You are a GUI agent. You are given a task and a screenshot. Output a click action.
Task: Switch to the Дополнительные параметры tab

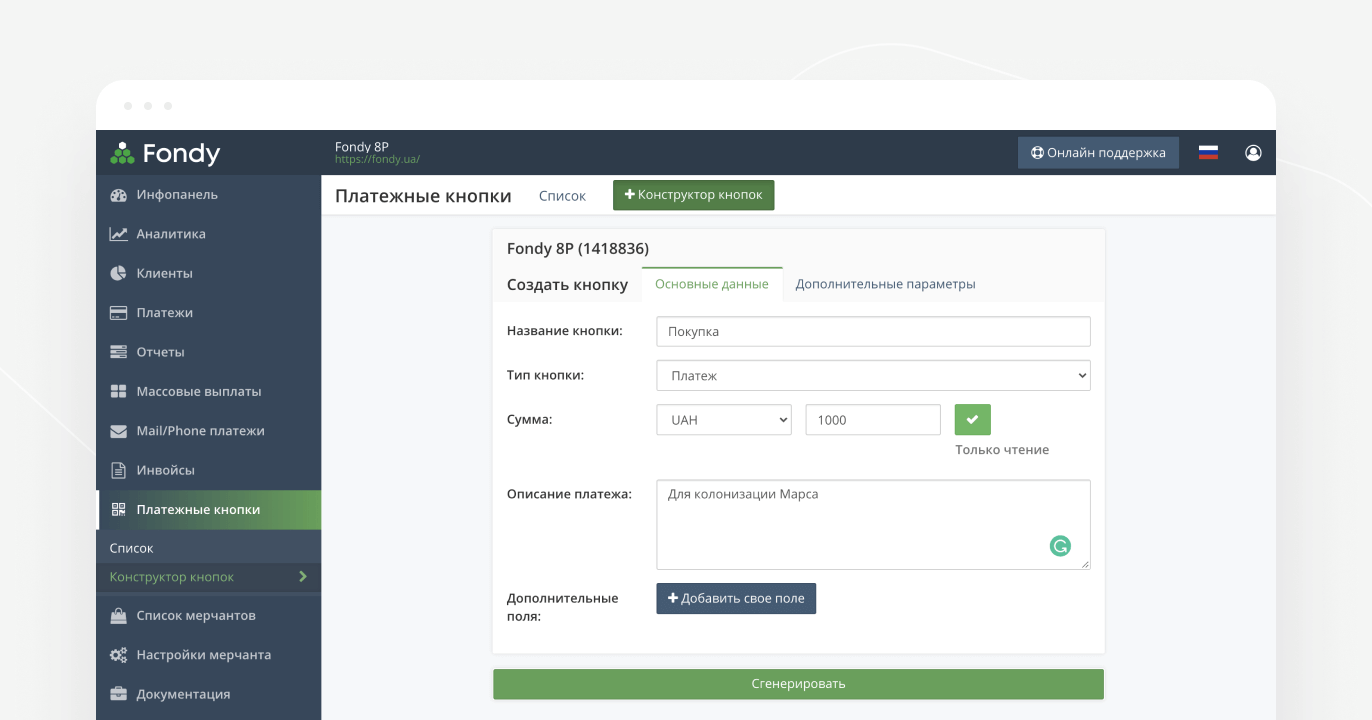[x=885, y=284]
